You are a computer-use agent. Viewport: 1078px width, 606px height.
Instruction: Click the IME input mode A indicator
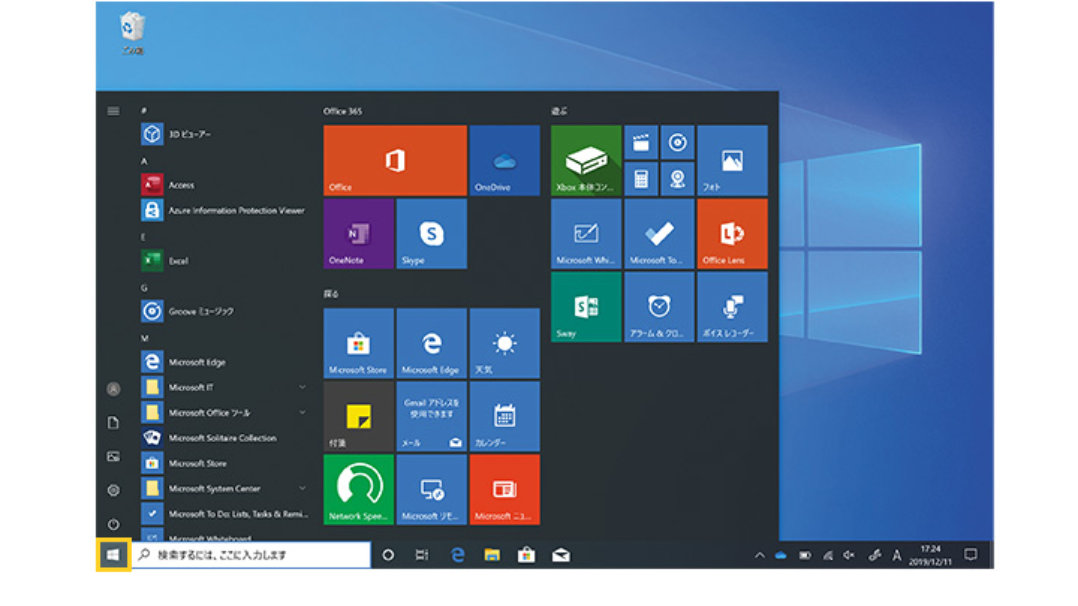[x=896, y=555]
